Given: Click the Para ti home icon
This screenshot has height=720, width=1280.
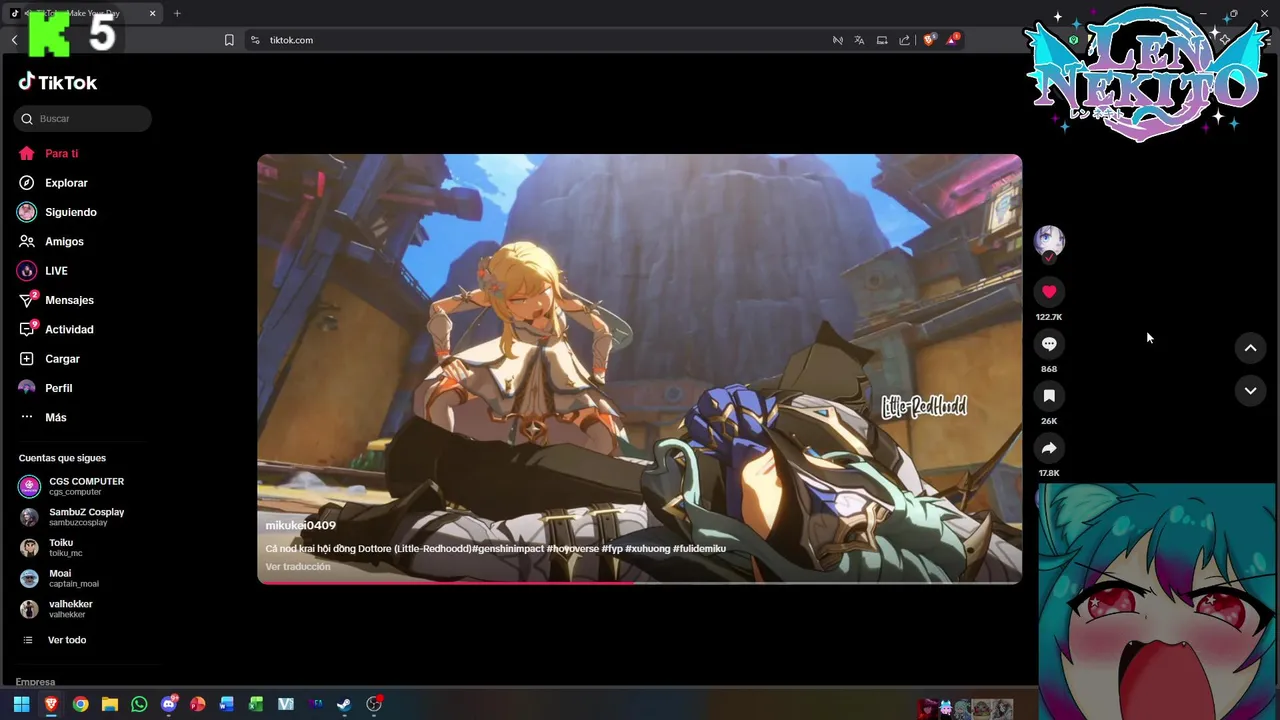Looking at the screenshot, I should 27,154.
